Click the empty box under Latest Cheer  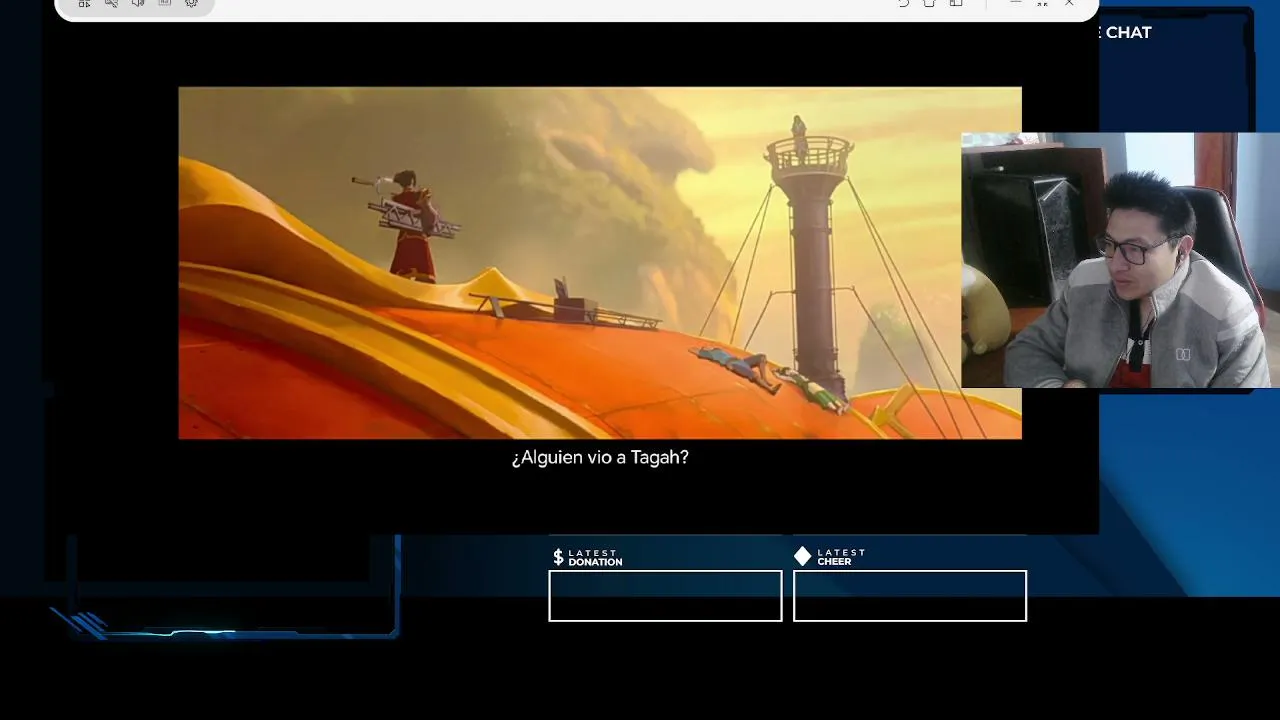click(x=910, y=596)
